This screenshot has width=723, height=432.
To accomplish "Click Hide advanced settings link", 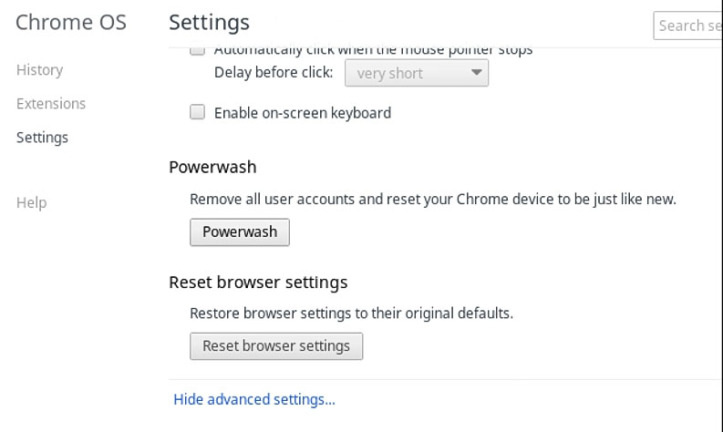I will coord(254,399).
